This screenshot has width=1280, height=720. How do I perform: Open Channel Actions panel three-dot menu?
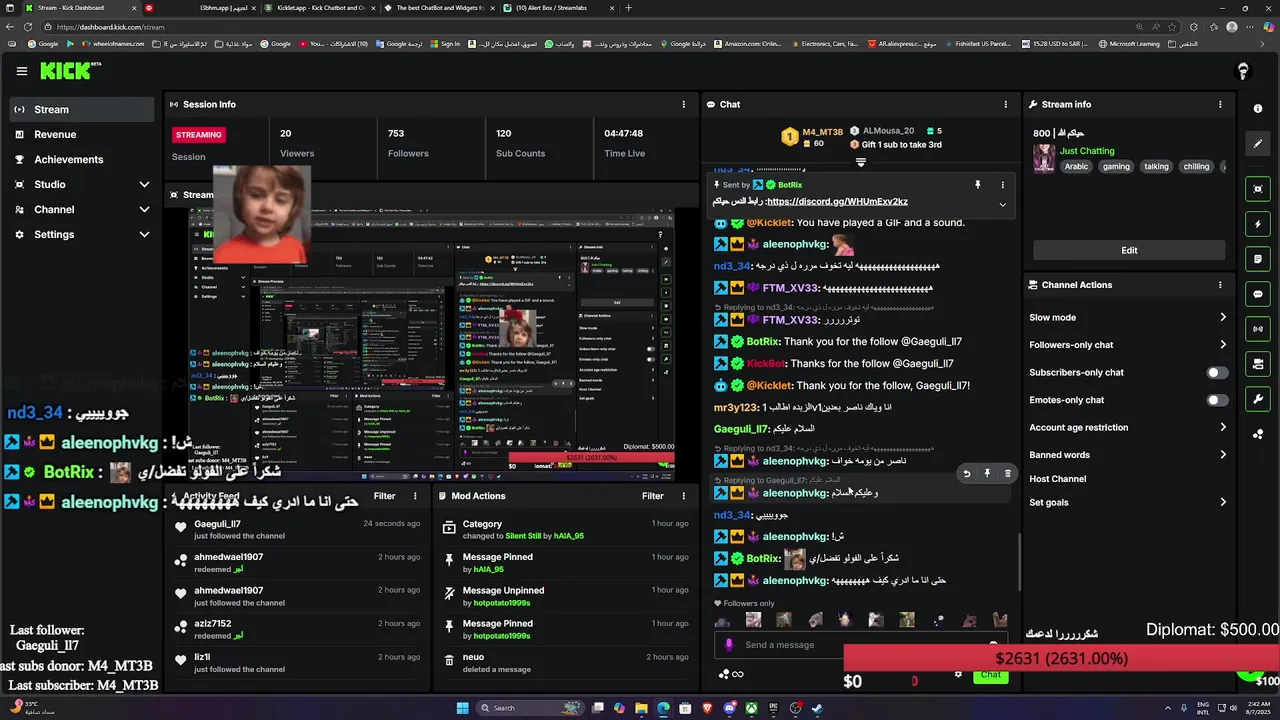point(1220,285)
